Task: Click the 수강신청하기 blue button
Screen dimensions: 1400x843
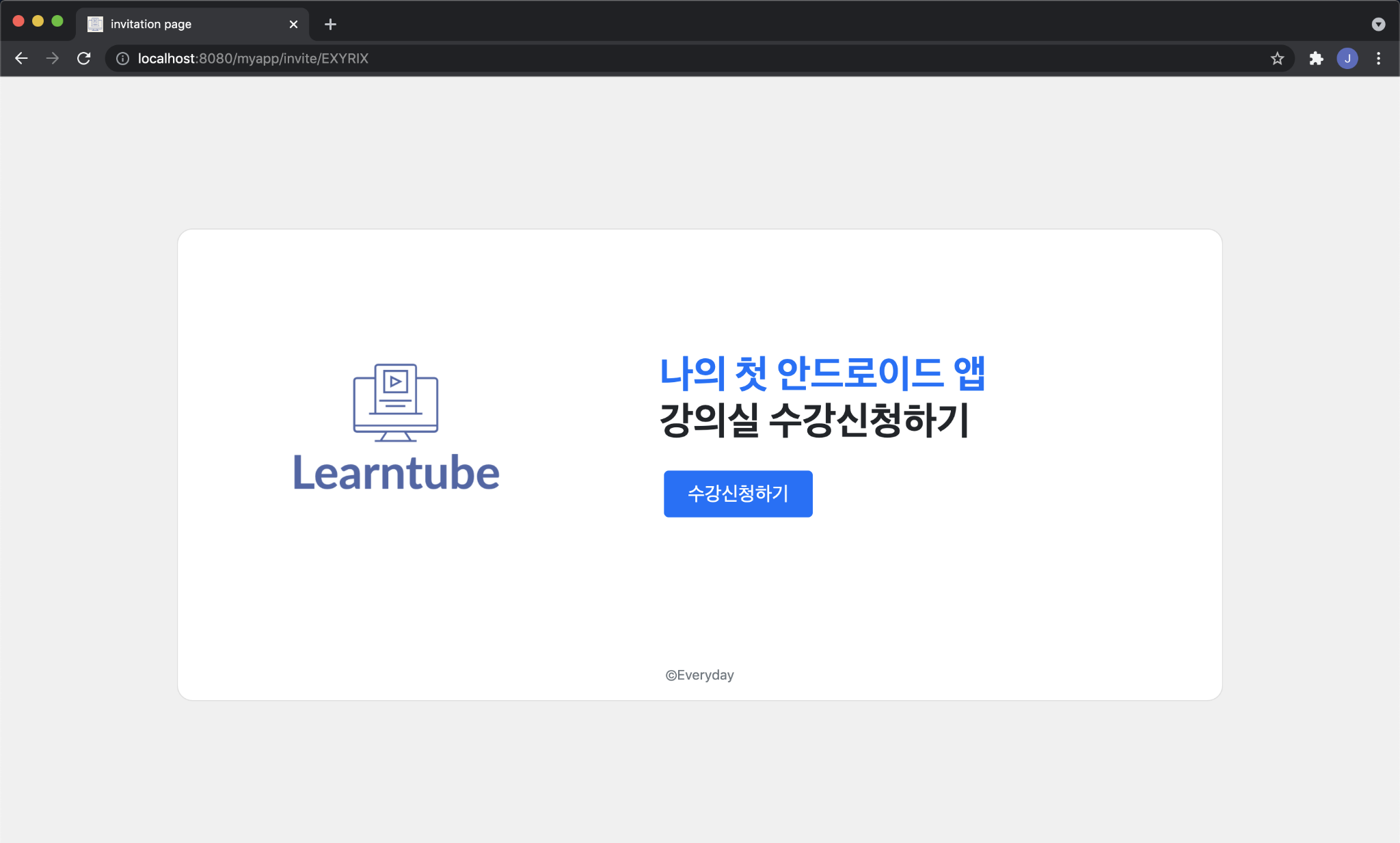Action: click(738, 494)
